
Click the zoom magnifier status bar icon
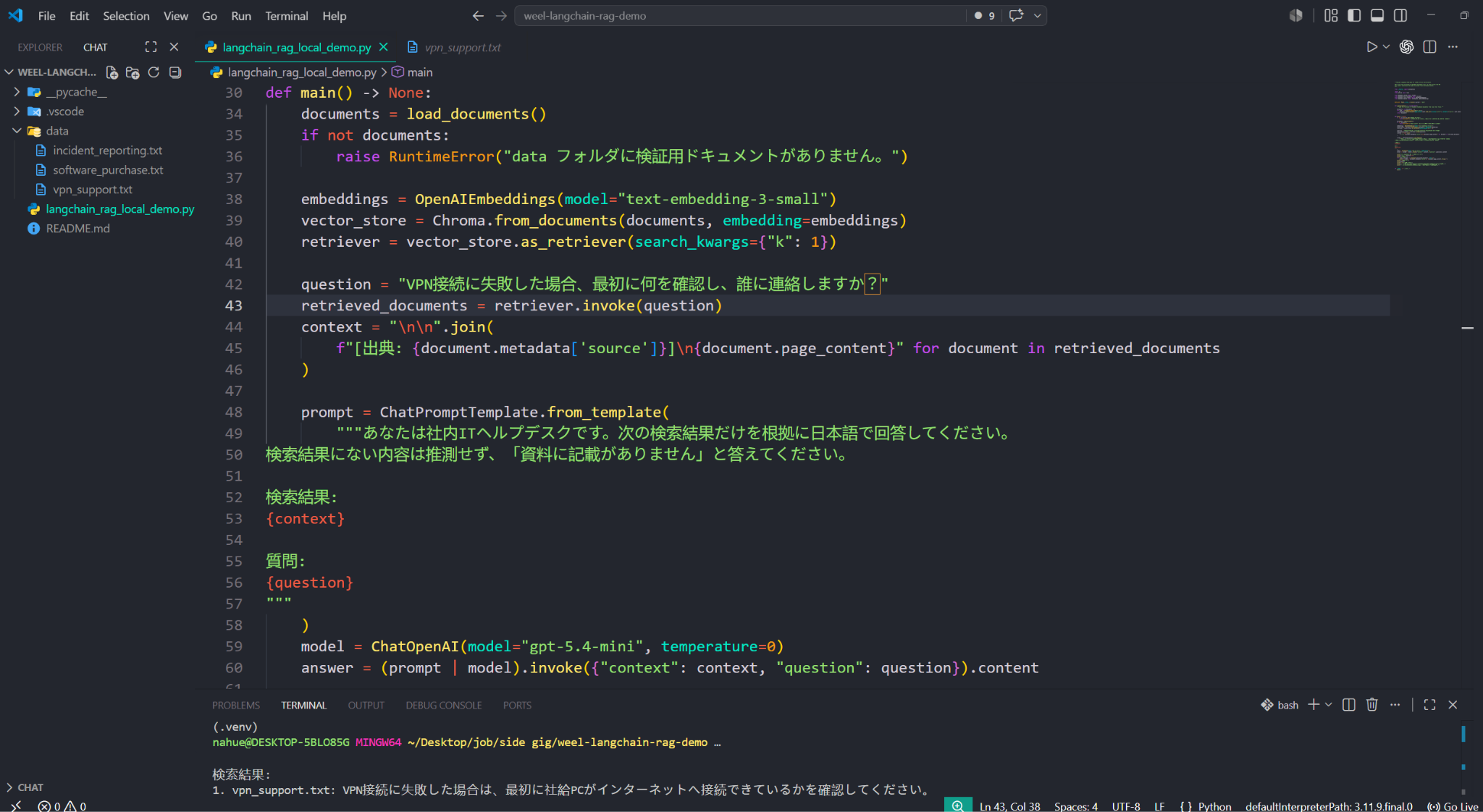point(958,805)
